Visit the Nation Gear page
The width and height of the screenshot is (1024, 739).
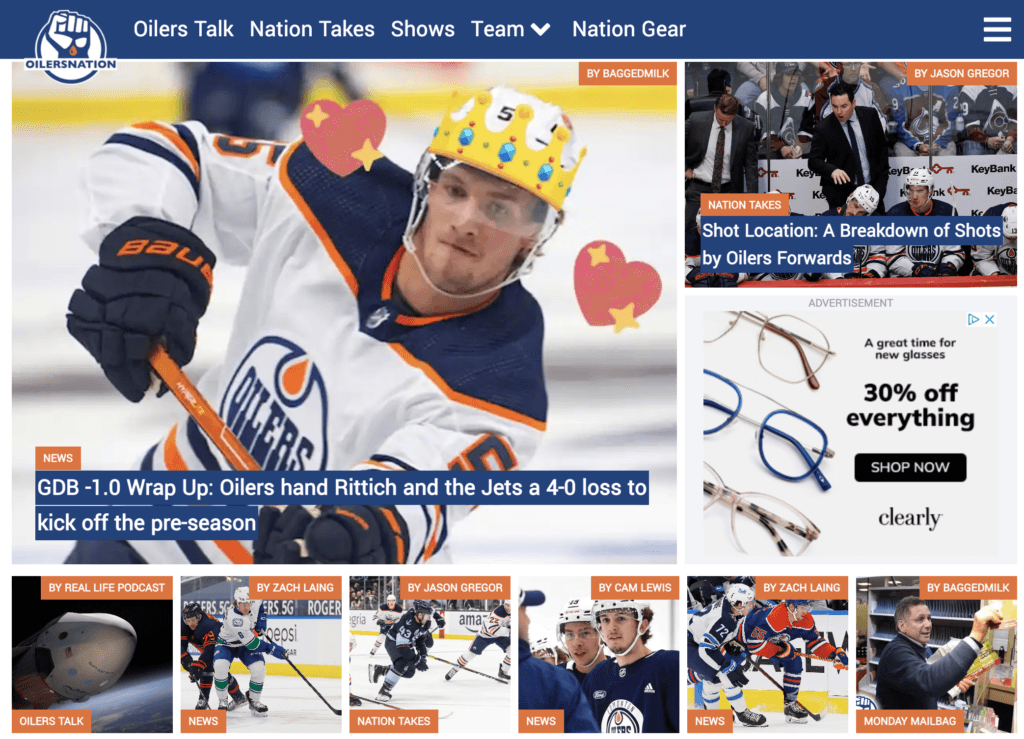(x=629, y=29)
